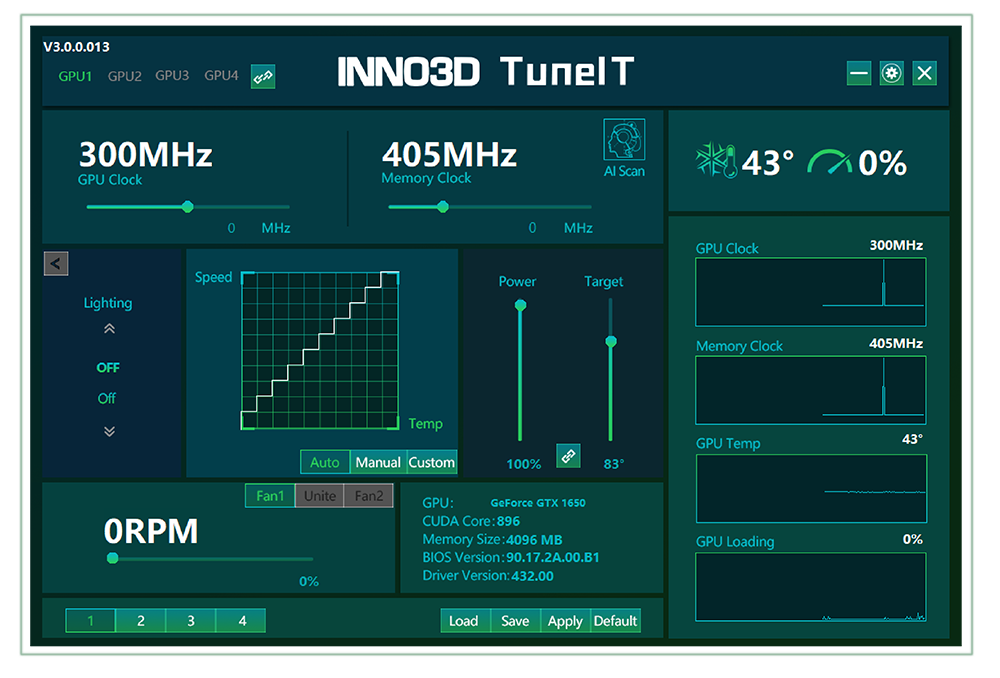This screenshot has width=1000, height=678.
Task: Switch to the GPU3 tab
Action: tap(172, 76)
